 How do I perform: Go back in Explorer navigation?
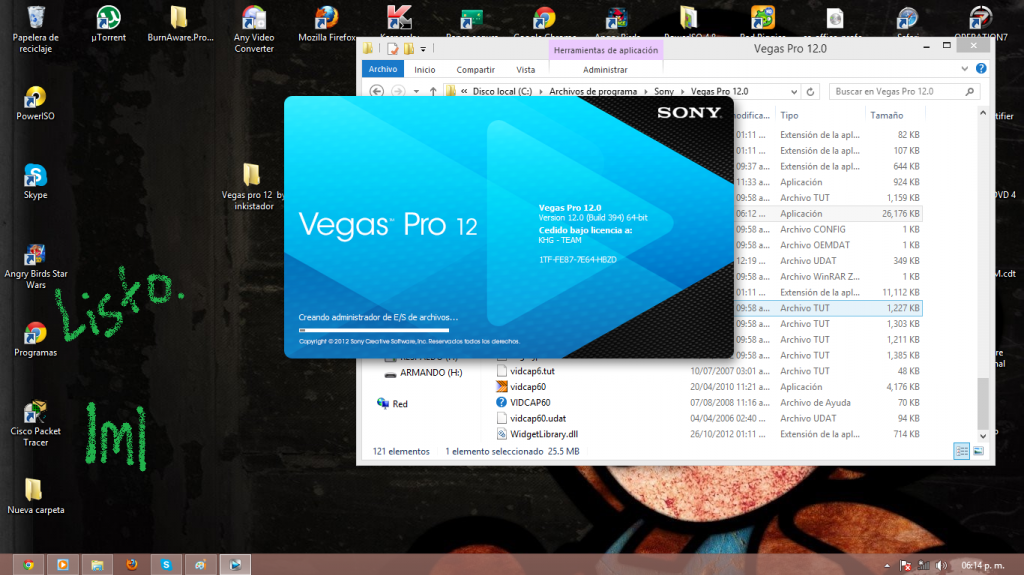(x=377, y=91)
